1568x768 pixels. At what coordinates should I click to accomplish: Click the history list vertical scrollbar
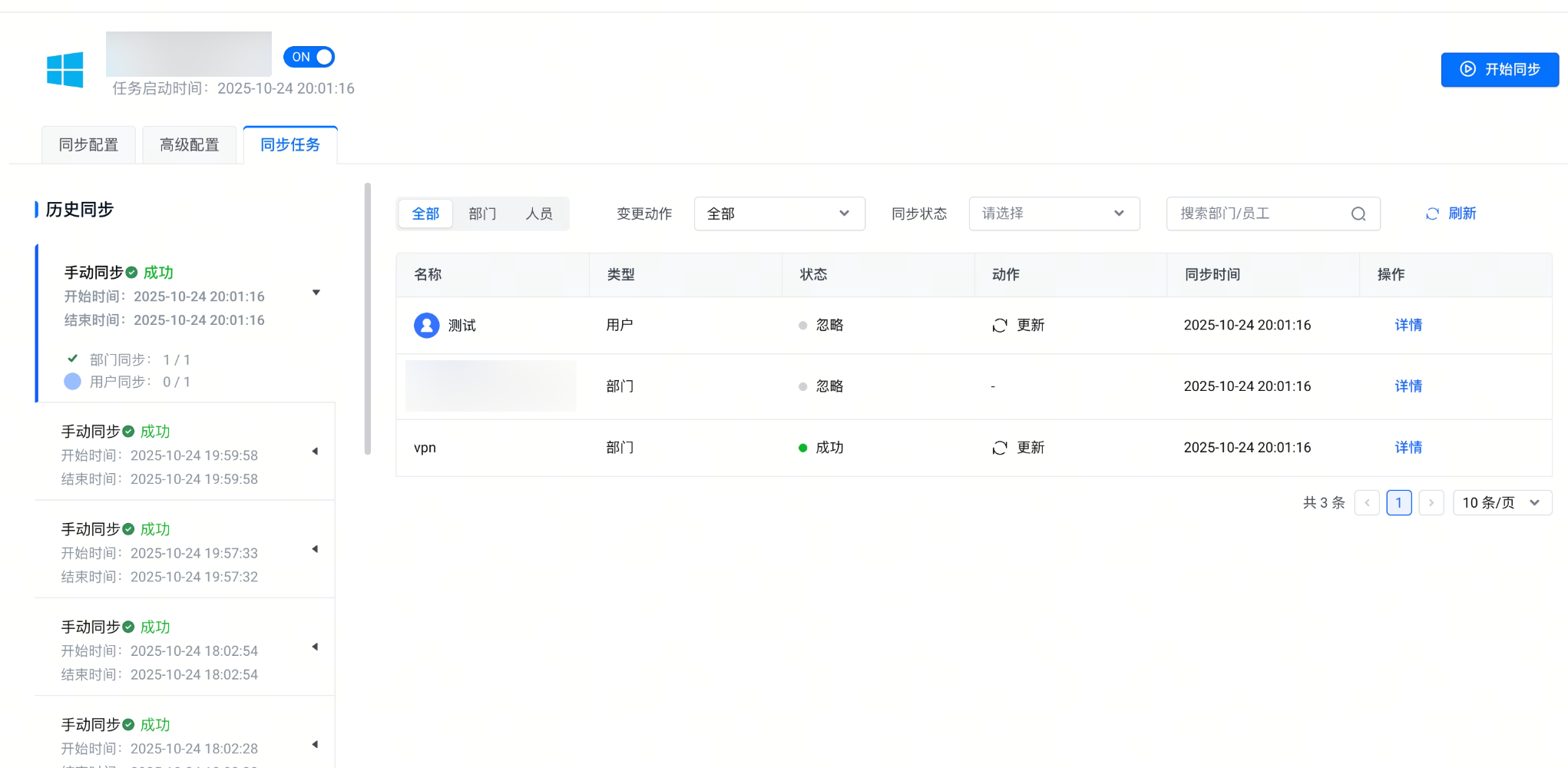click(x=368, y=319)
